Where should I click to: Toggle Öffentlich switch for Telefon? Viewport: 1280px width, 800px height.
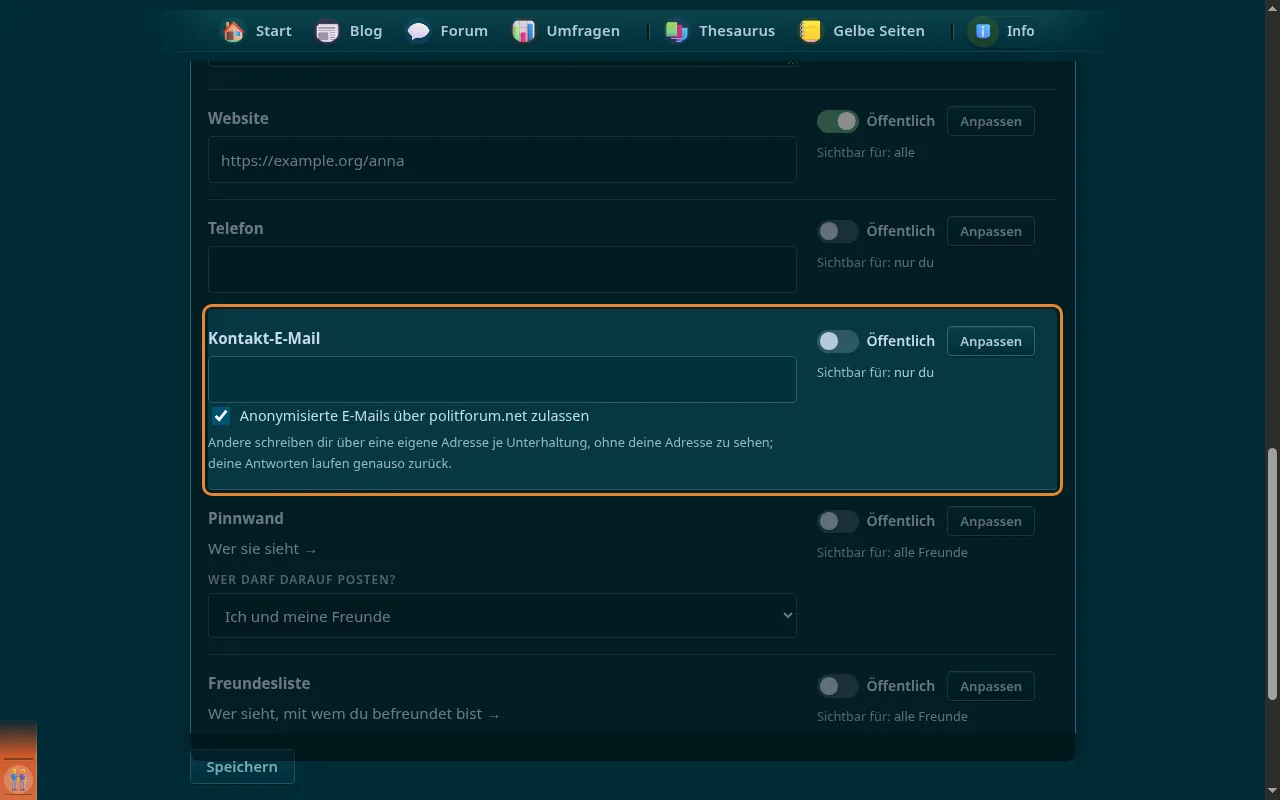click(x=838, y=231)
